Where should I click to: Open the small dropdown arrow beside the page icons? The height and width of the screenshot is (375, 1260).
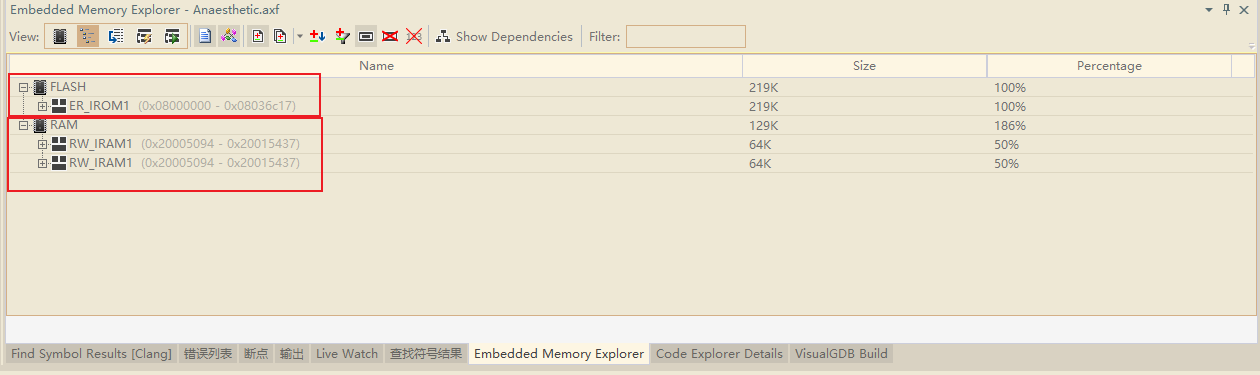(x=299, y=37)
